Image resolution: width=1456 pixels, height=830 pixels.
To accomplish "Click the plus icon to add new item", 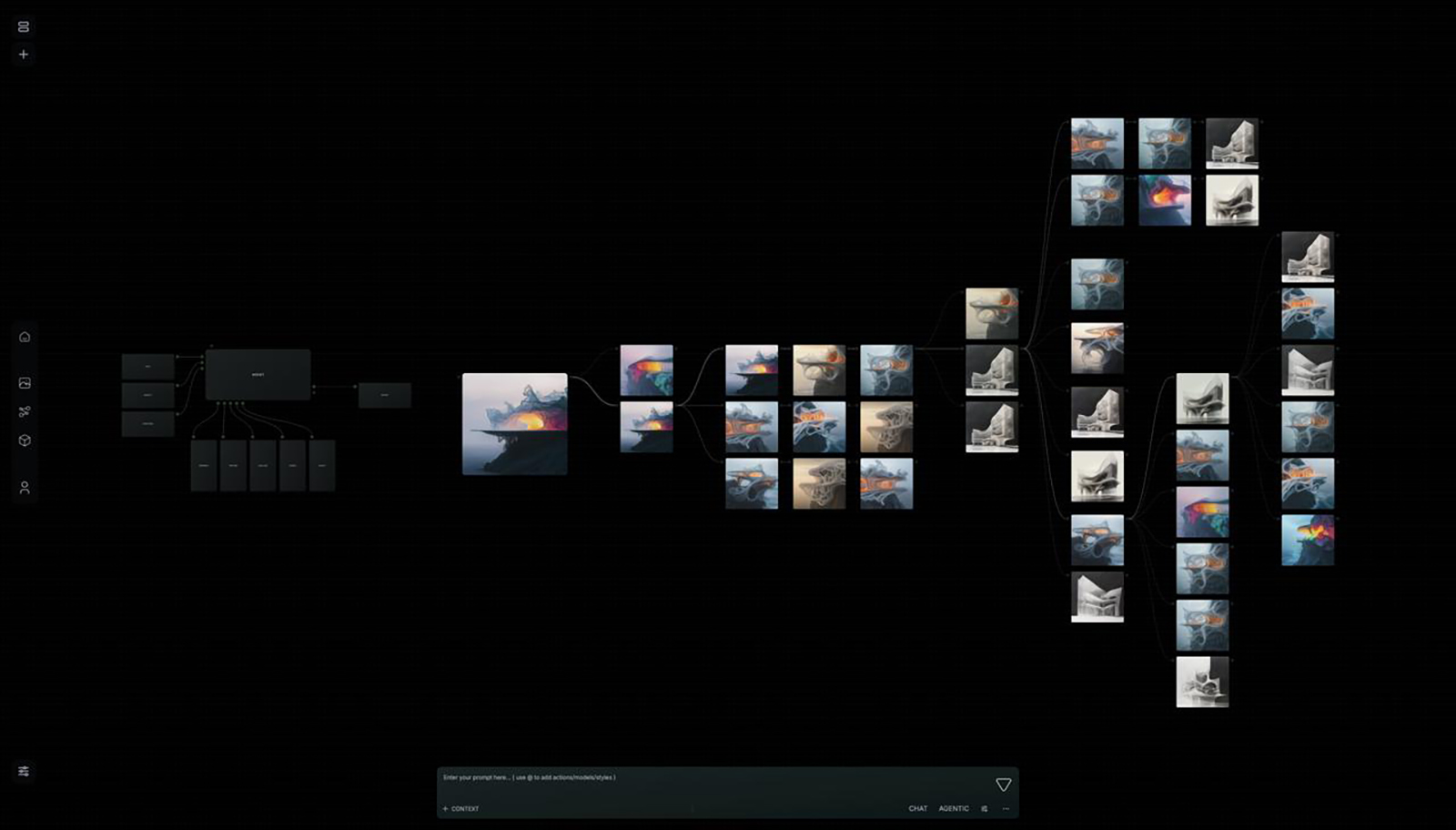I will [x=24, y=55].
